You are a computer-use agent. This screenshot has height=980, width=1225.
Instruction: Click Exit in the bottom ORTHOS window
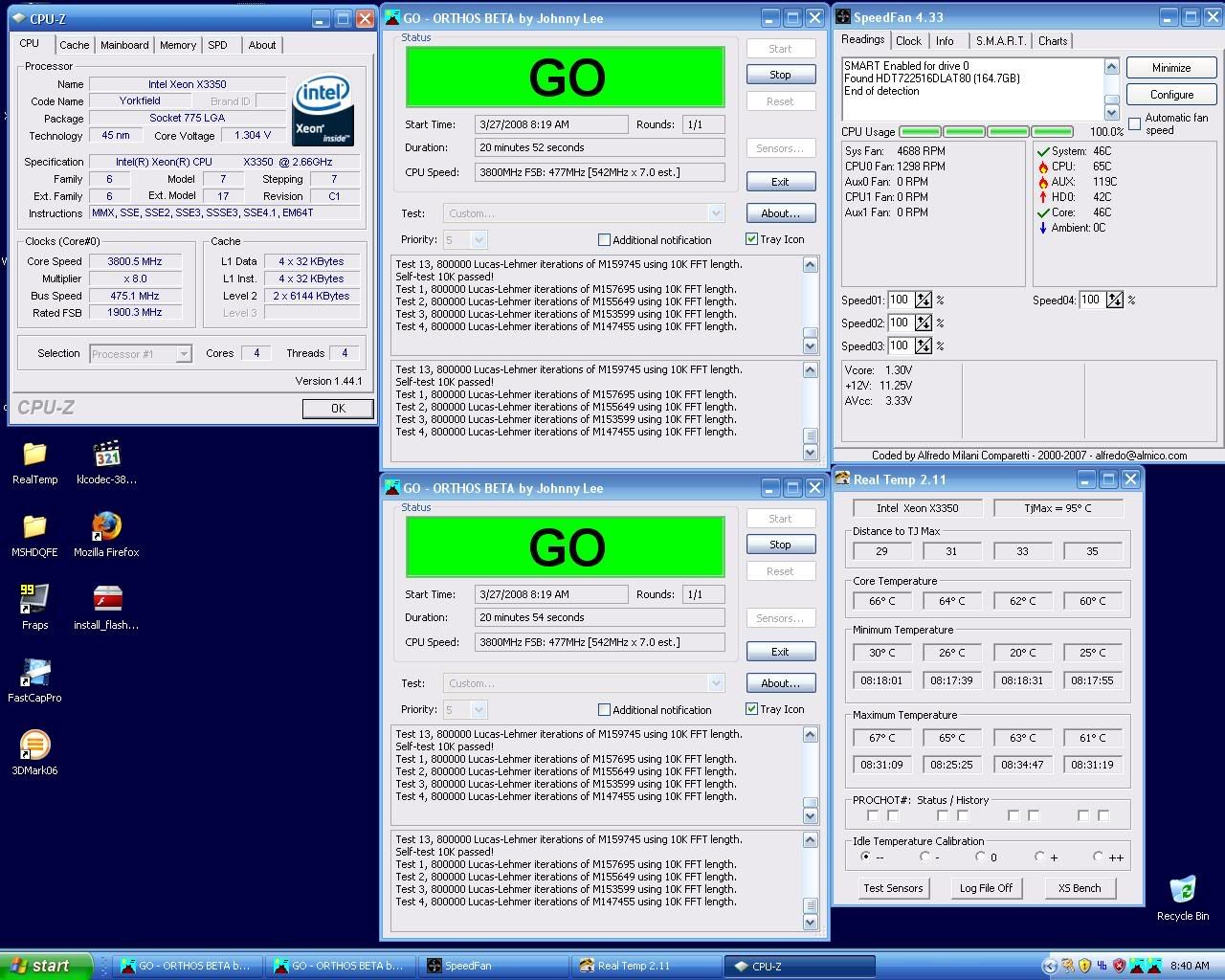[780, 652]
